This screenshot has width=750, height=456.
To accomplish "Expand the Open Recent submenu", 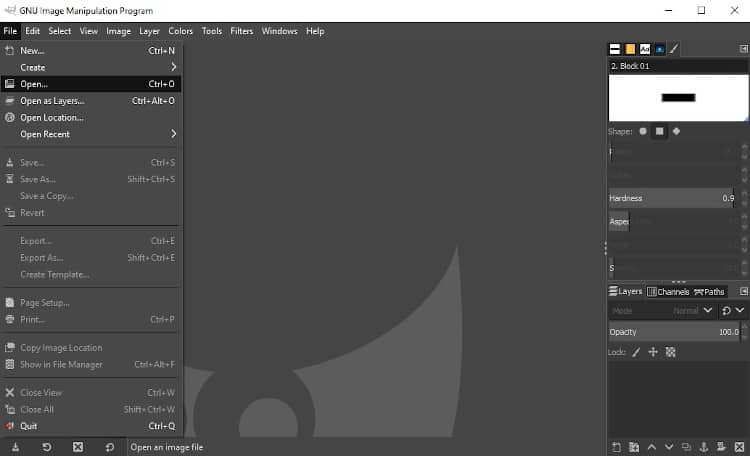I will point(91,134).
